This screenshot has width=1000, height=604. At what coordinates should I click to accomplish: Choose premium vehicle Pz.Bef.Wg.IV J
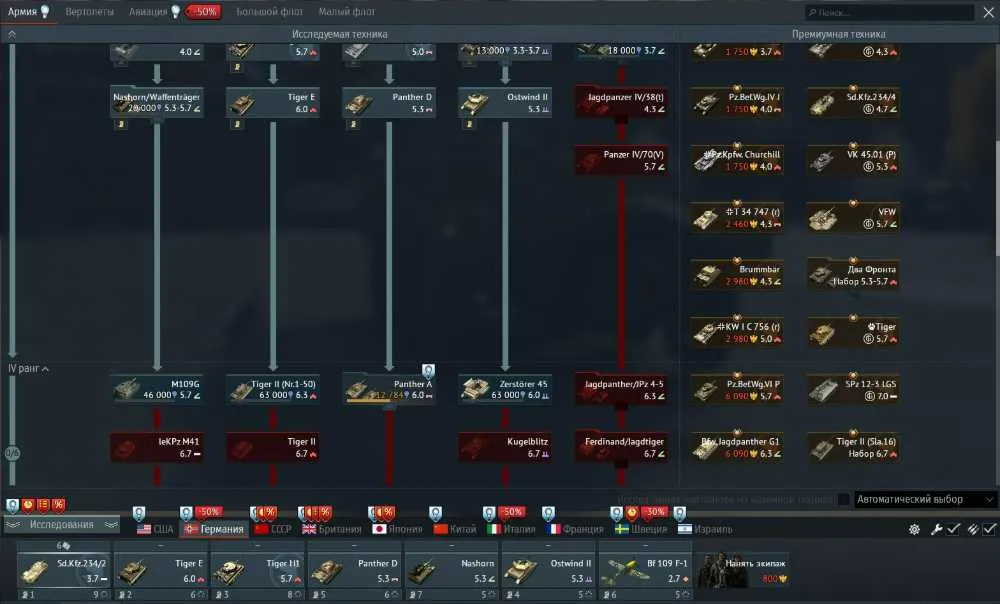pos(738,103)
